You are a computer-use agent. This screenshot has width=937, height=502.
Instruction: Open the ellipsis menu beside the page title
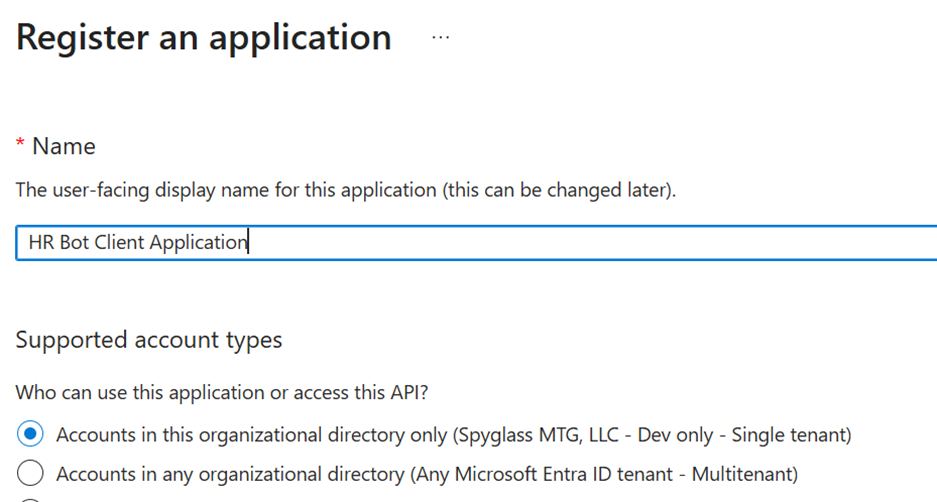pyautogui.click(x=440, y=37)
